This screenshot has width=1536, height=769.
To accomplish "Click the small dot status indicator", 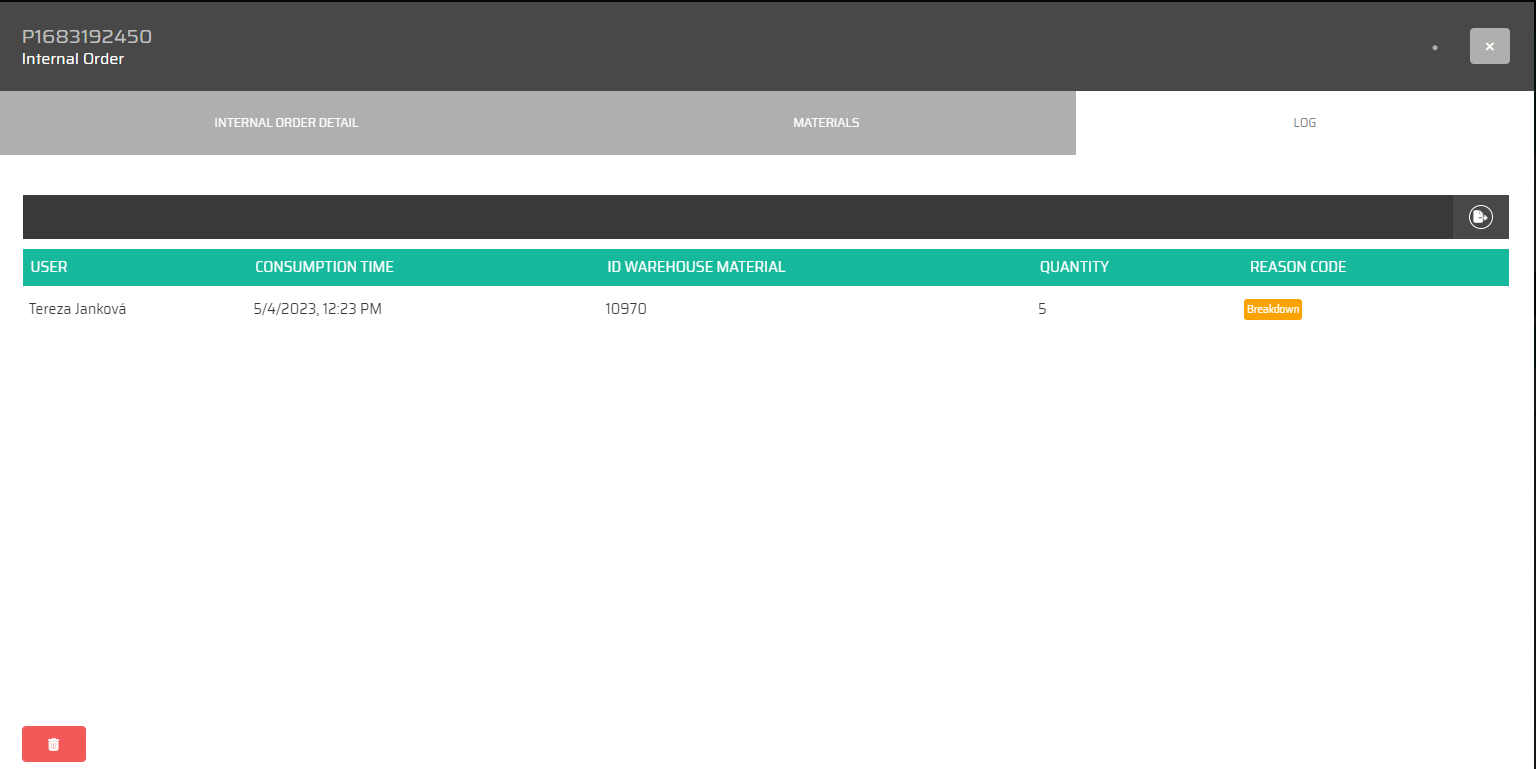I will click(x=1435, y=47).
